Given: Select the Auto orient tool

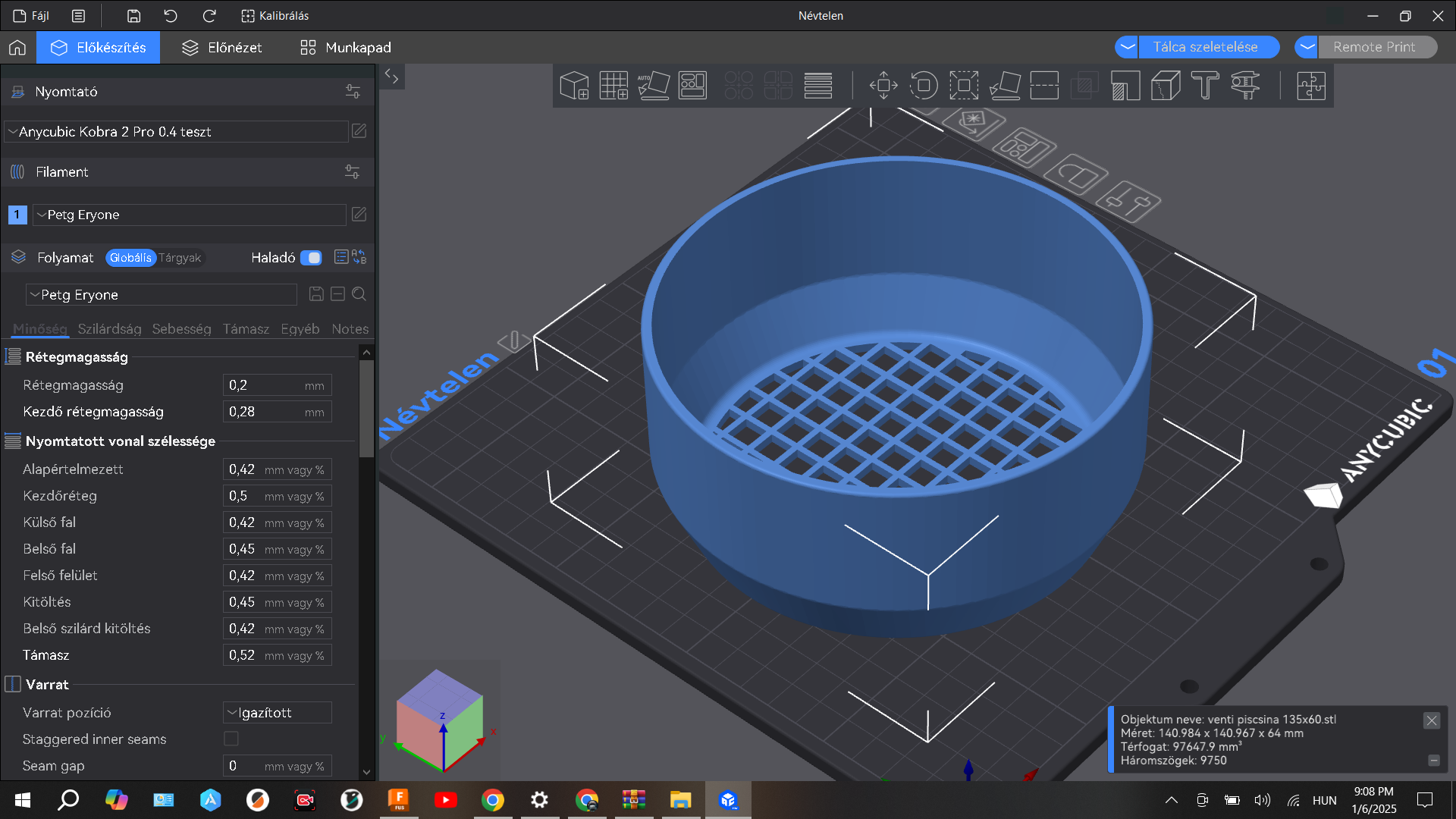Looking at the screenshot, I should pyautogui.click(x=653, y=86).
